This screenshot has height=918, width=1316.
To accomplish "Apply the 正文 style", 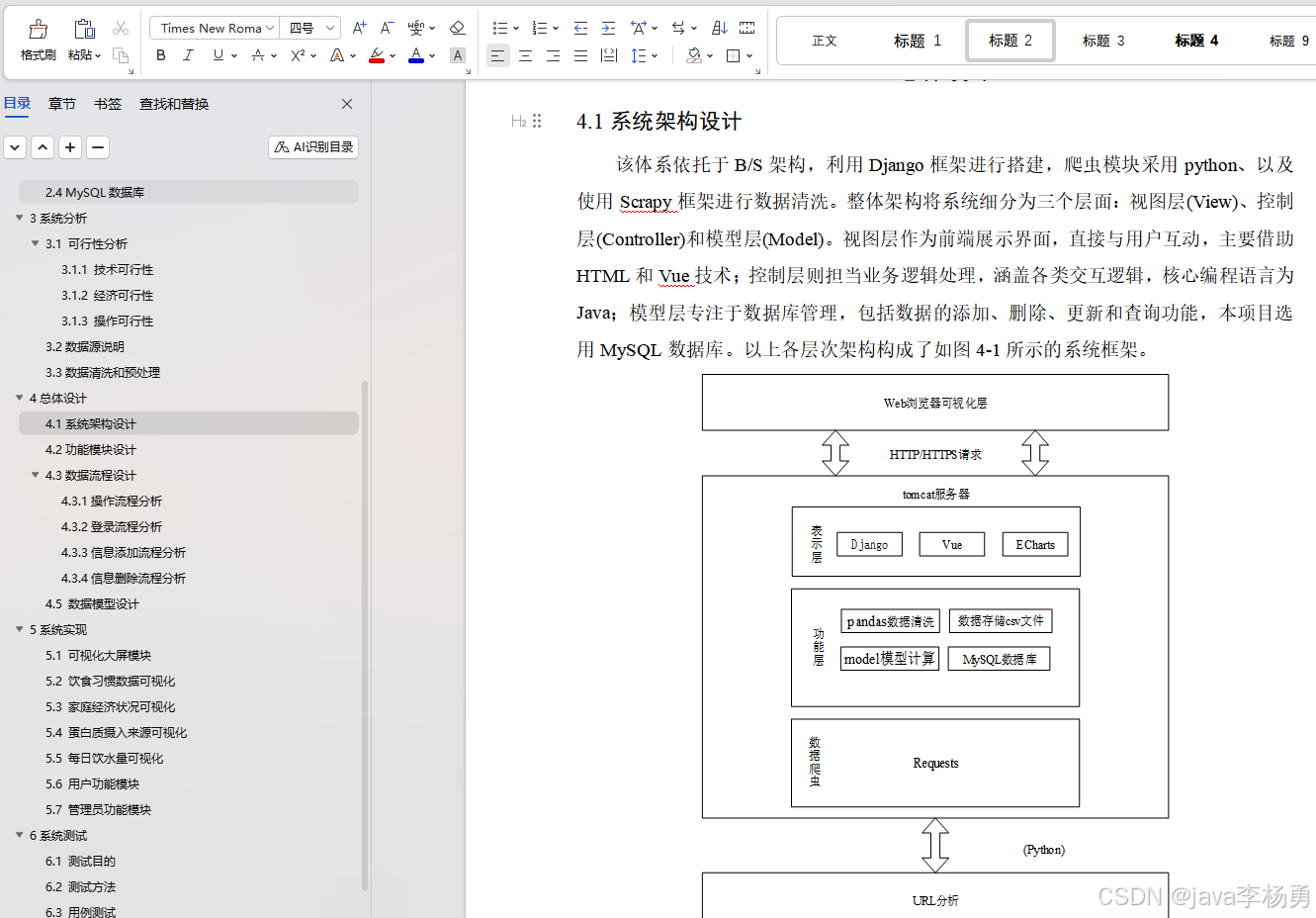I will (x=825, y=41).
